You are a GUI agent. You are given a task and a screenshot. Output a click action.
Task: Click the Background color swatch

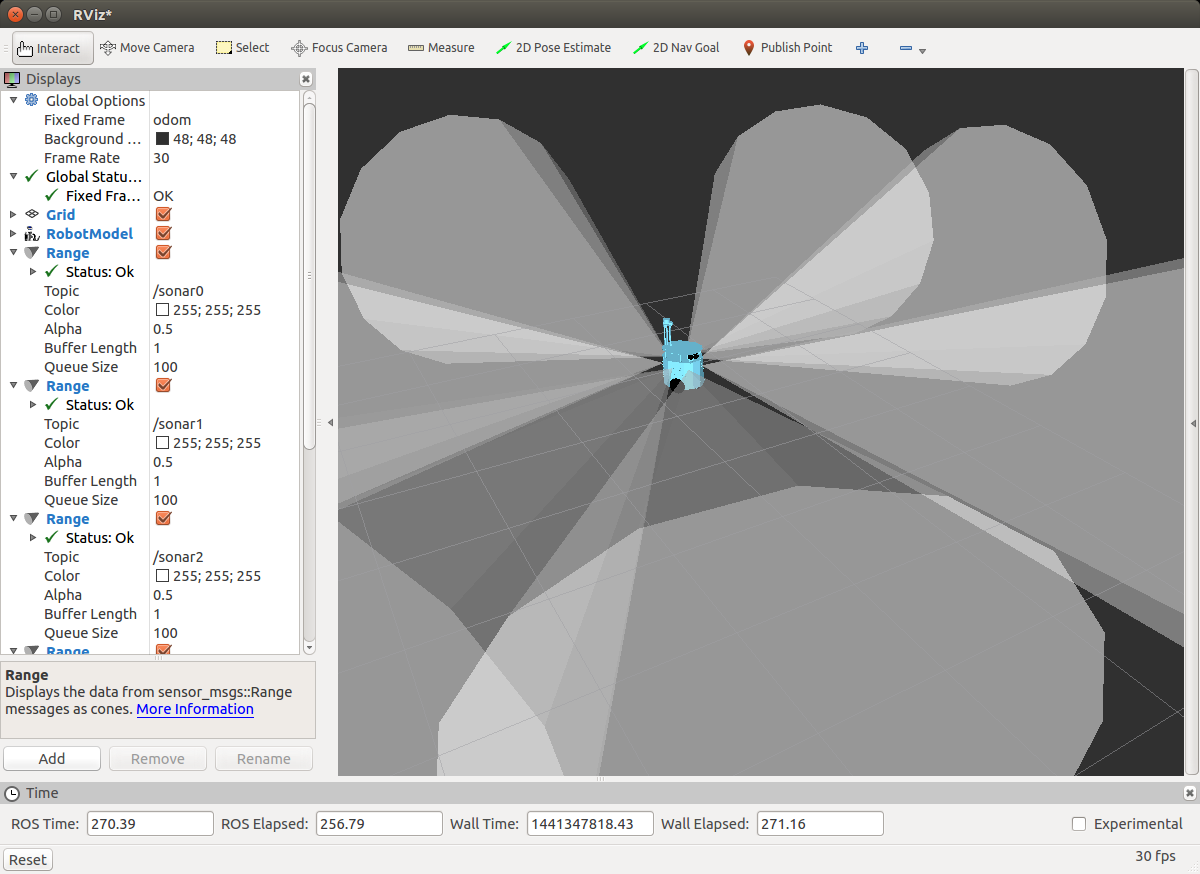[x=162, y=139]
